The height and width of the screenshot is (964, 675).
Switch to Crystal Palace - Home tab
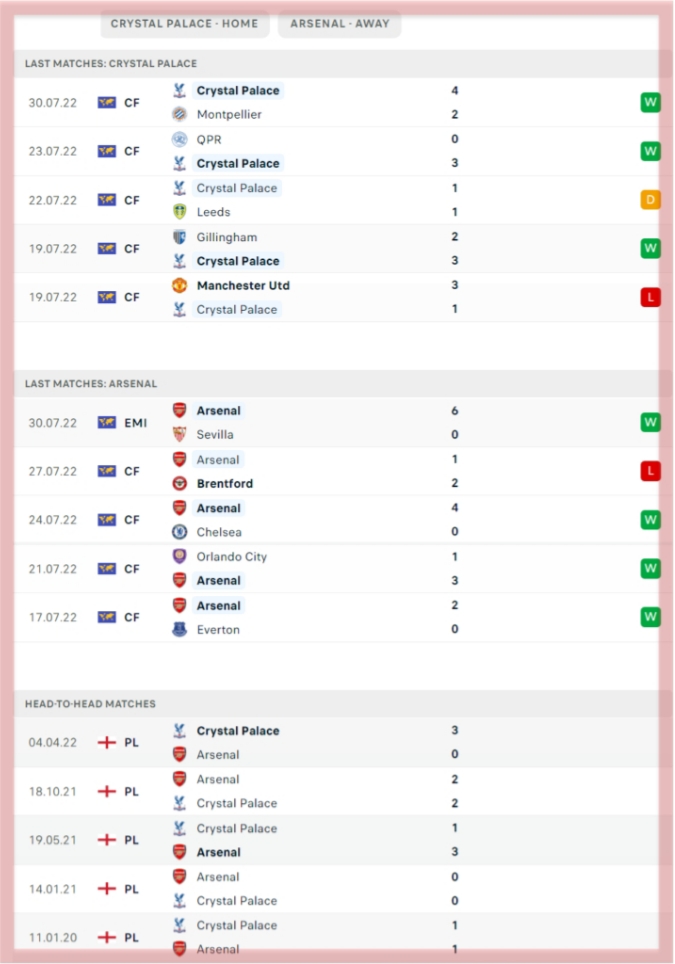tap(184, 24)
